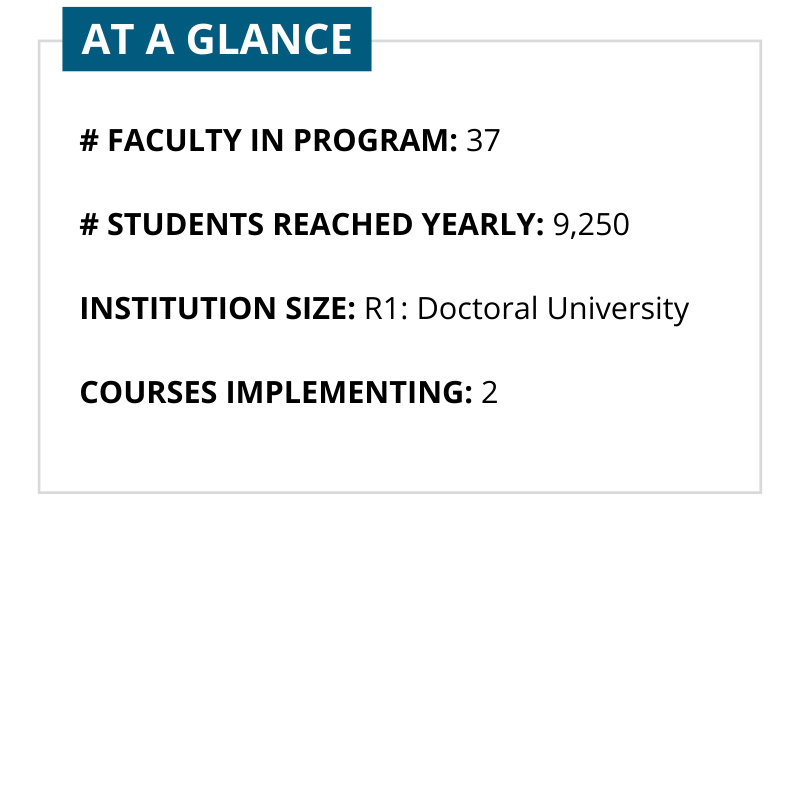The width and height of the screenshot is (800, 800).
Task: Select the word SIZE
Action: point(318,309)
